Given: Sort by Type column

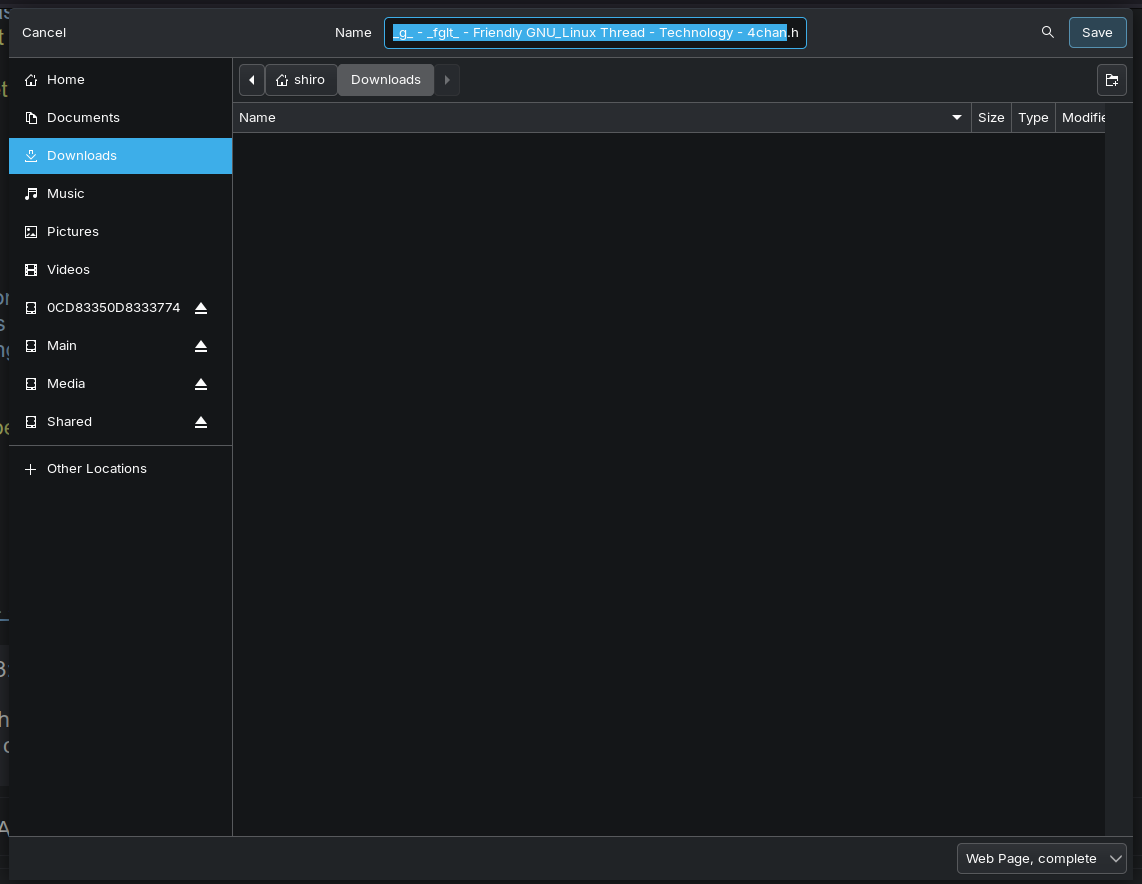Looking at the screenshot, I should click(1033, 118).
